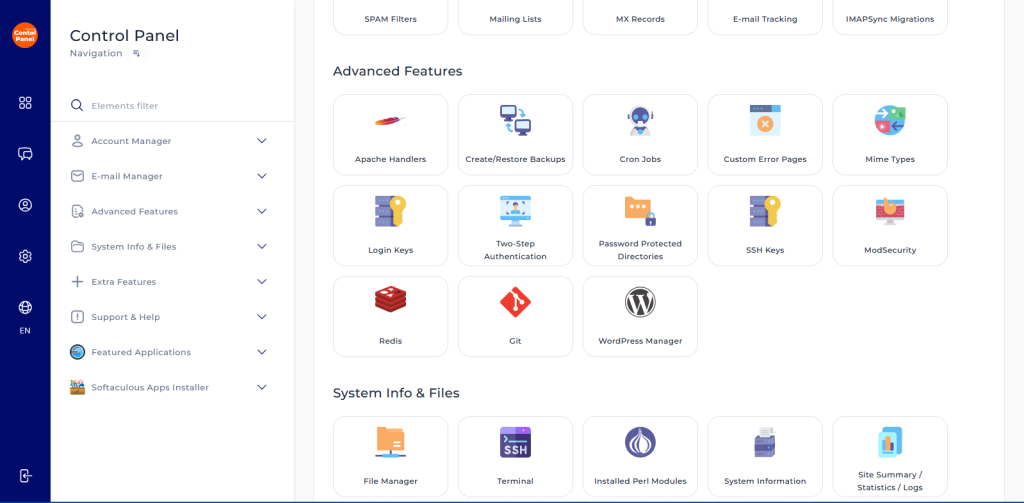The image size is (1024, 503).
Task: Click the logout icon at sidebar bottom
Action: tap(25, 476)
